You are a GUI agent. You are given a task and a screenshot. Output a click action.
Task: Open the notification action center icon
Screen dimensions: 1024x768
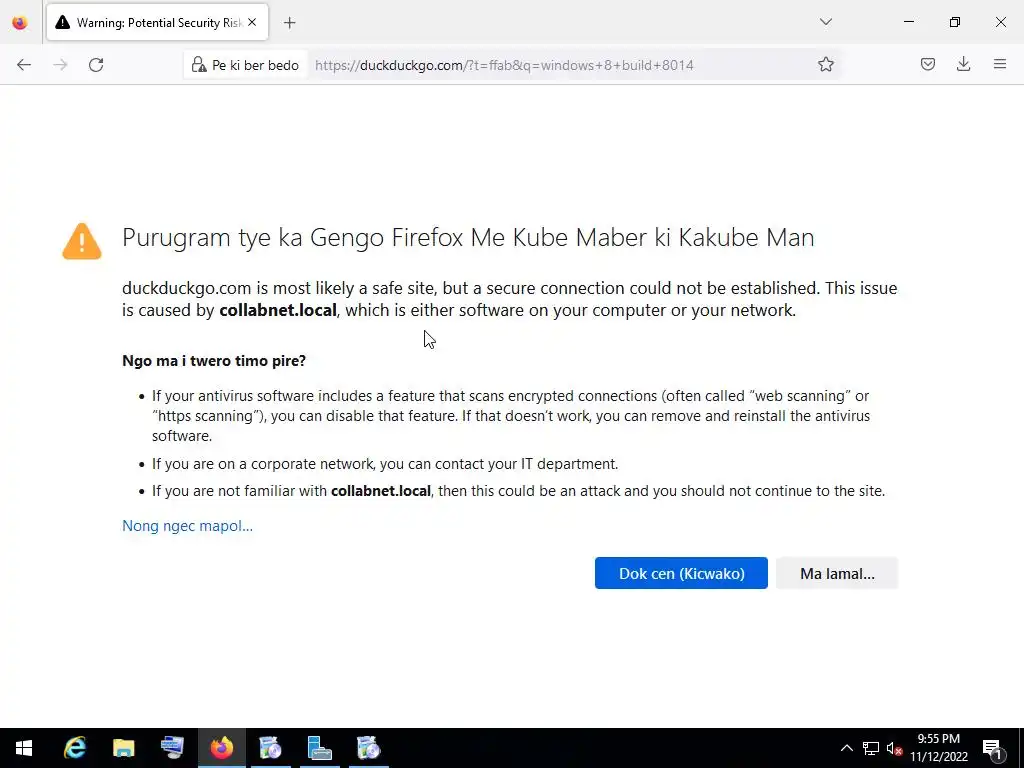pos(992,748)
